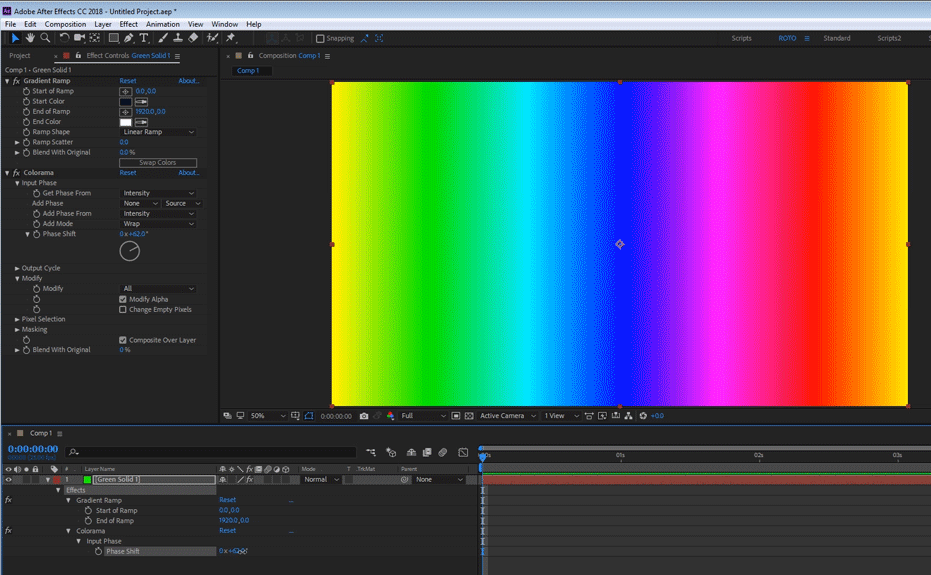This screenshot has width=931, height=575.
Task: Open the layer Normal blending mode dropdown
Action: pos(321,479)
